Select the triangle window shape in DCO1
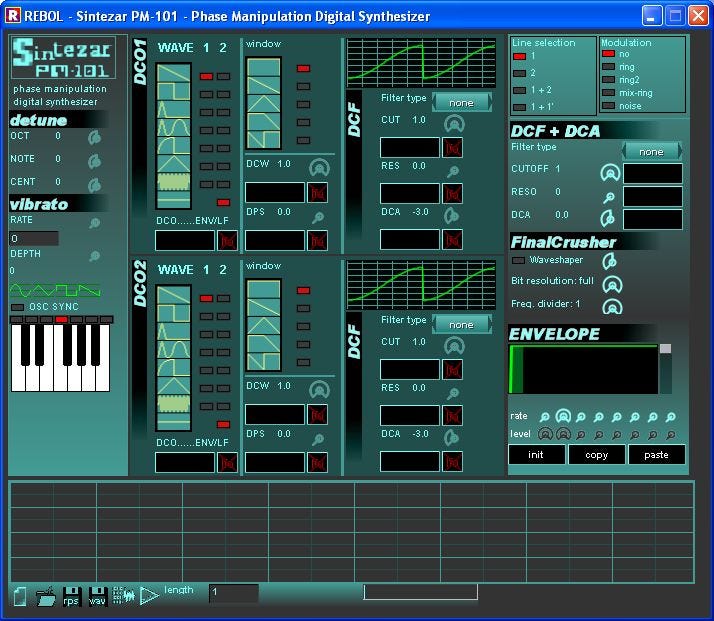The width and height of the screenshot is (714, 621). click(x=264, y=103)
